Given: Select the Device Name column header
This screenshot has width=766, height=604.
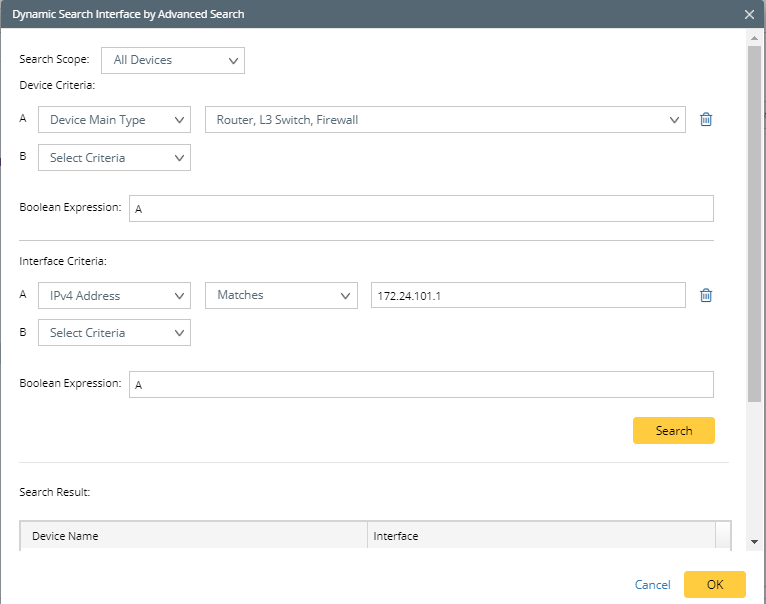Looking at the screenshot, I should pyautogui.click(x=193, y=536).
